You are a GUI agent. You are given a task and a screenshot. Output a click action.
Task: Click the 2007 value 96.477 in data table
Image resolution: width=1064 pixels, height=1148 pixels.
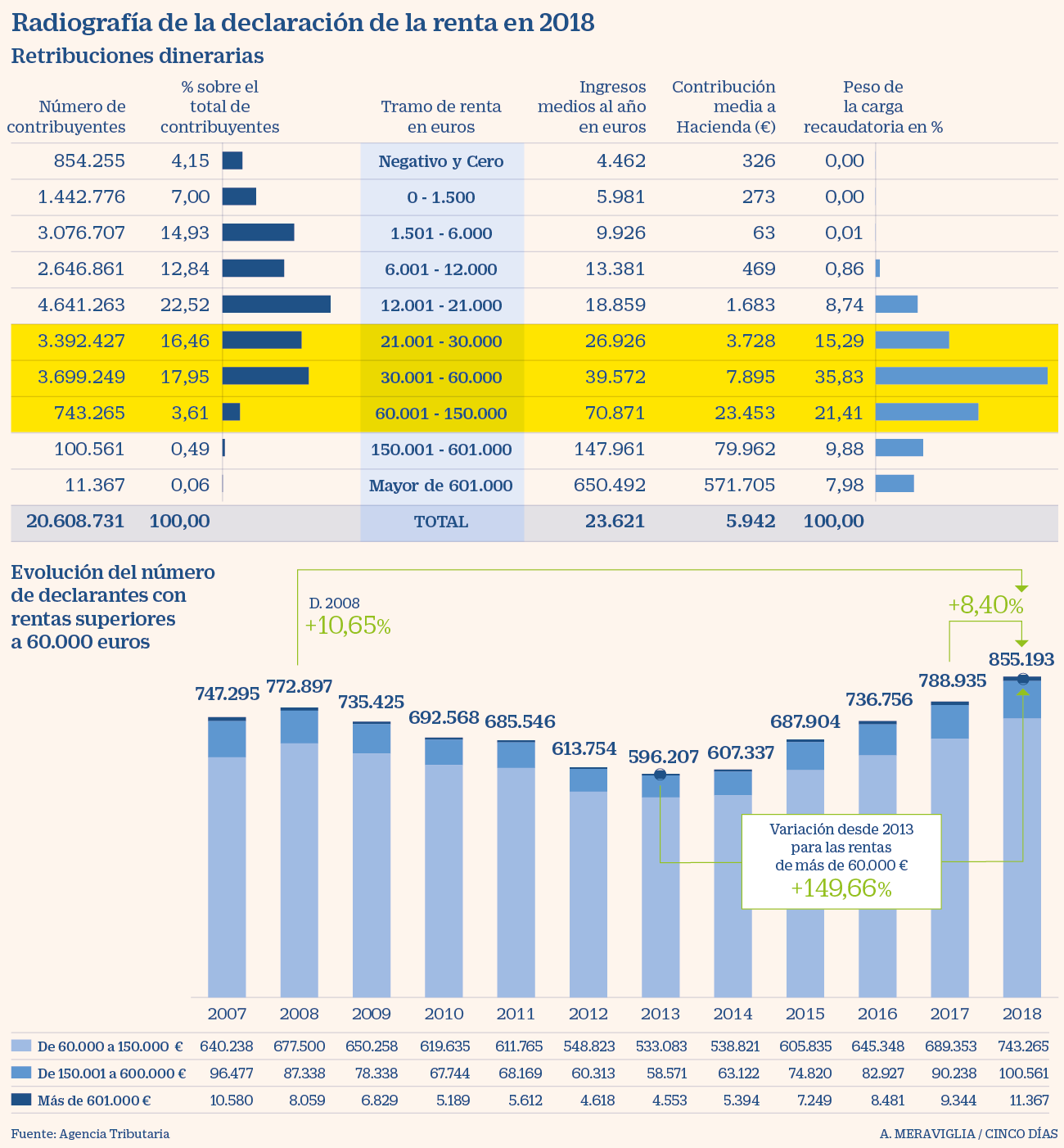232,1073
